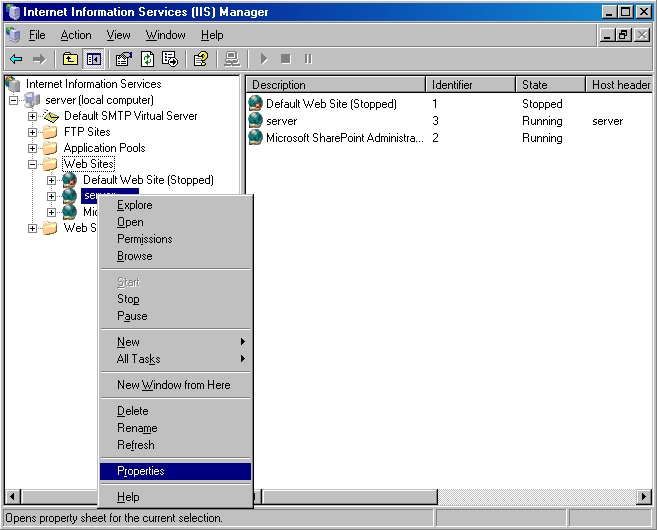Screen dimensions: 657x530
Task: Sort by the Host header column
Action: click(619, 85)
